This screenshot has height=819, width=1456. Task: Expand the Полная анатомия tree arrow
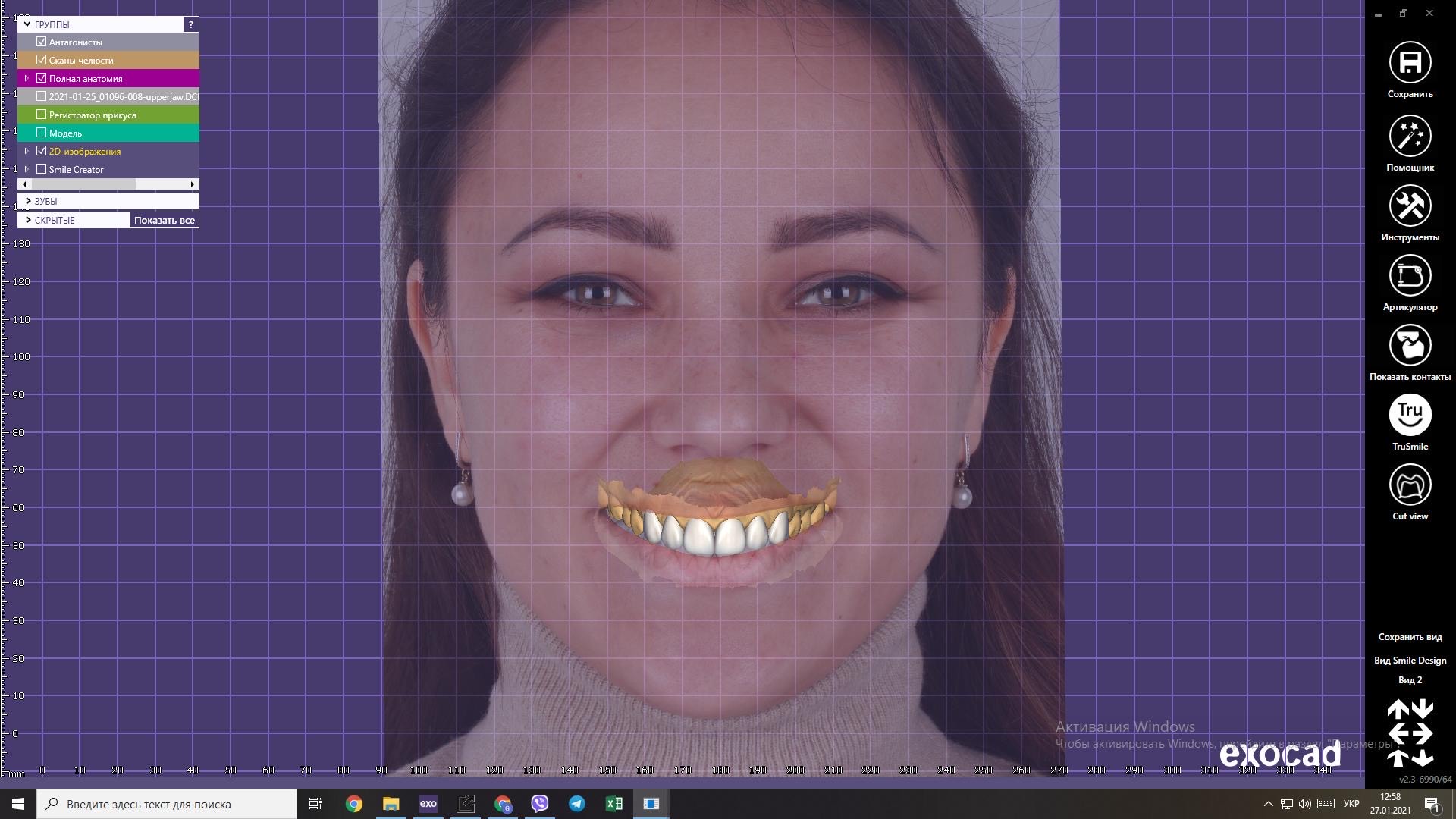tap(27, 78)
